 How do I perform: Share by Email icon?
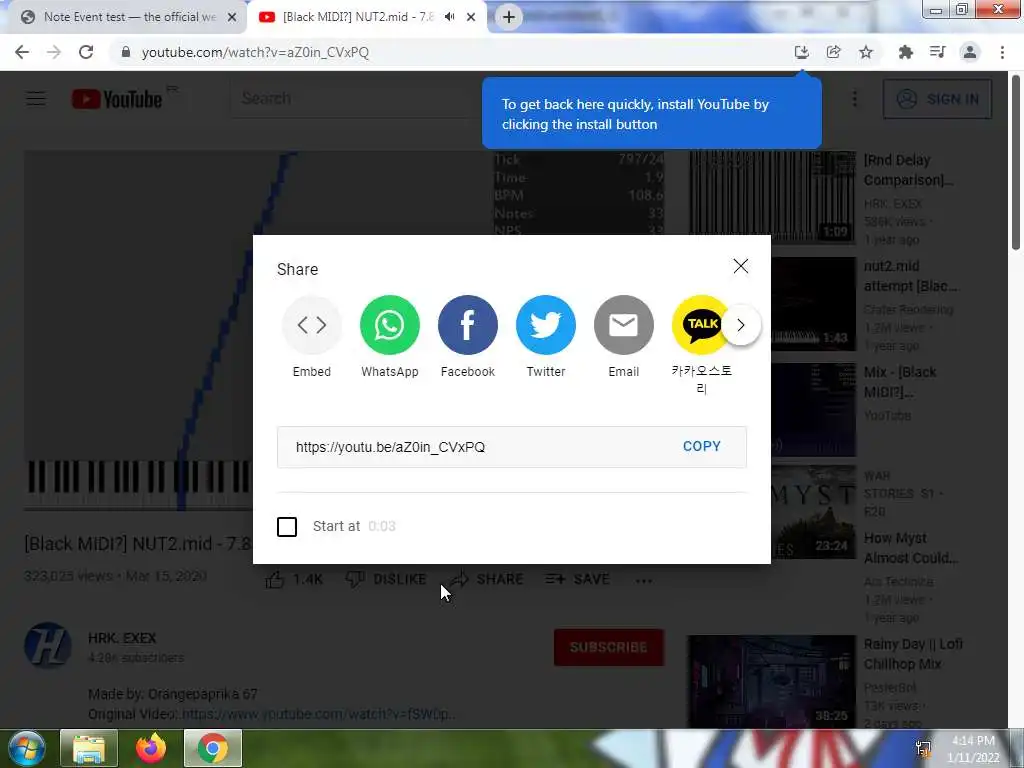pos(624,325)
